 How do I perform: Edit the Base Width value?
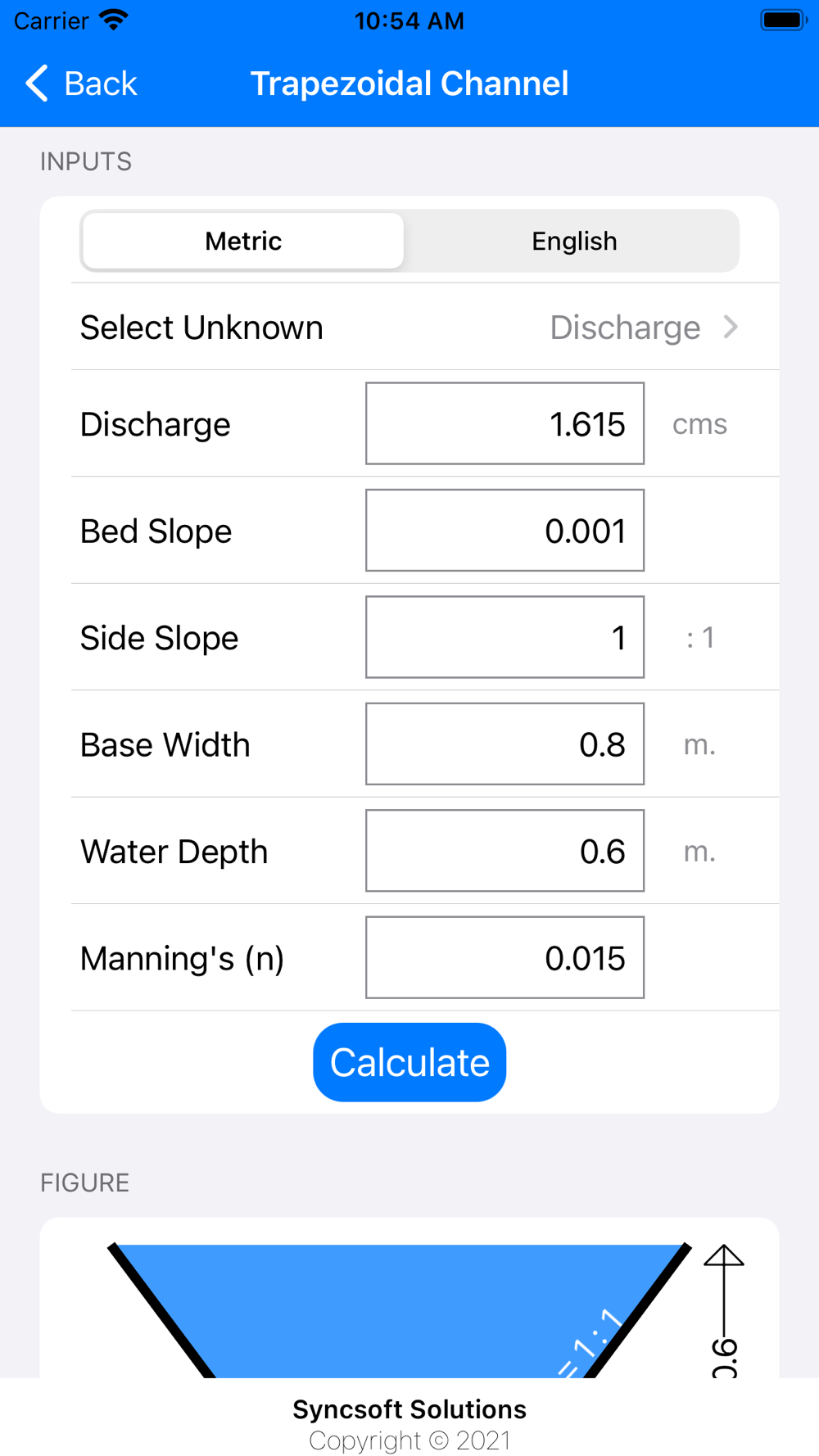tap(505, 744)
